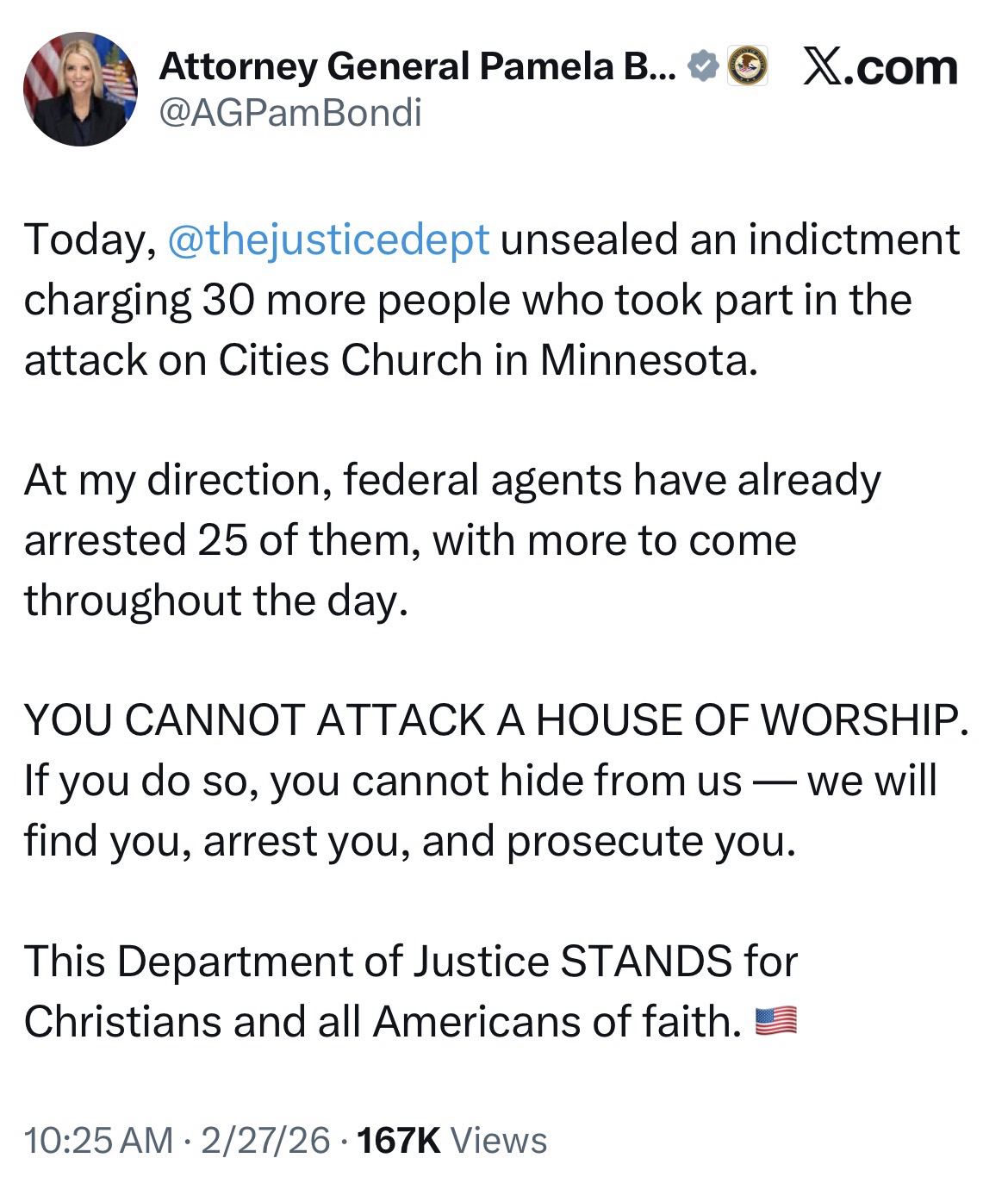Click the word "Views" label
This screenshot has width=1008, height=1183.
click(x=499, y=1140)
